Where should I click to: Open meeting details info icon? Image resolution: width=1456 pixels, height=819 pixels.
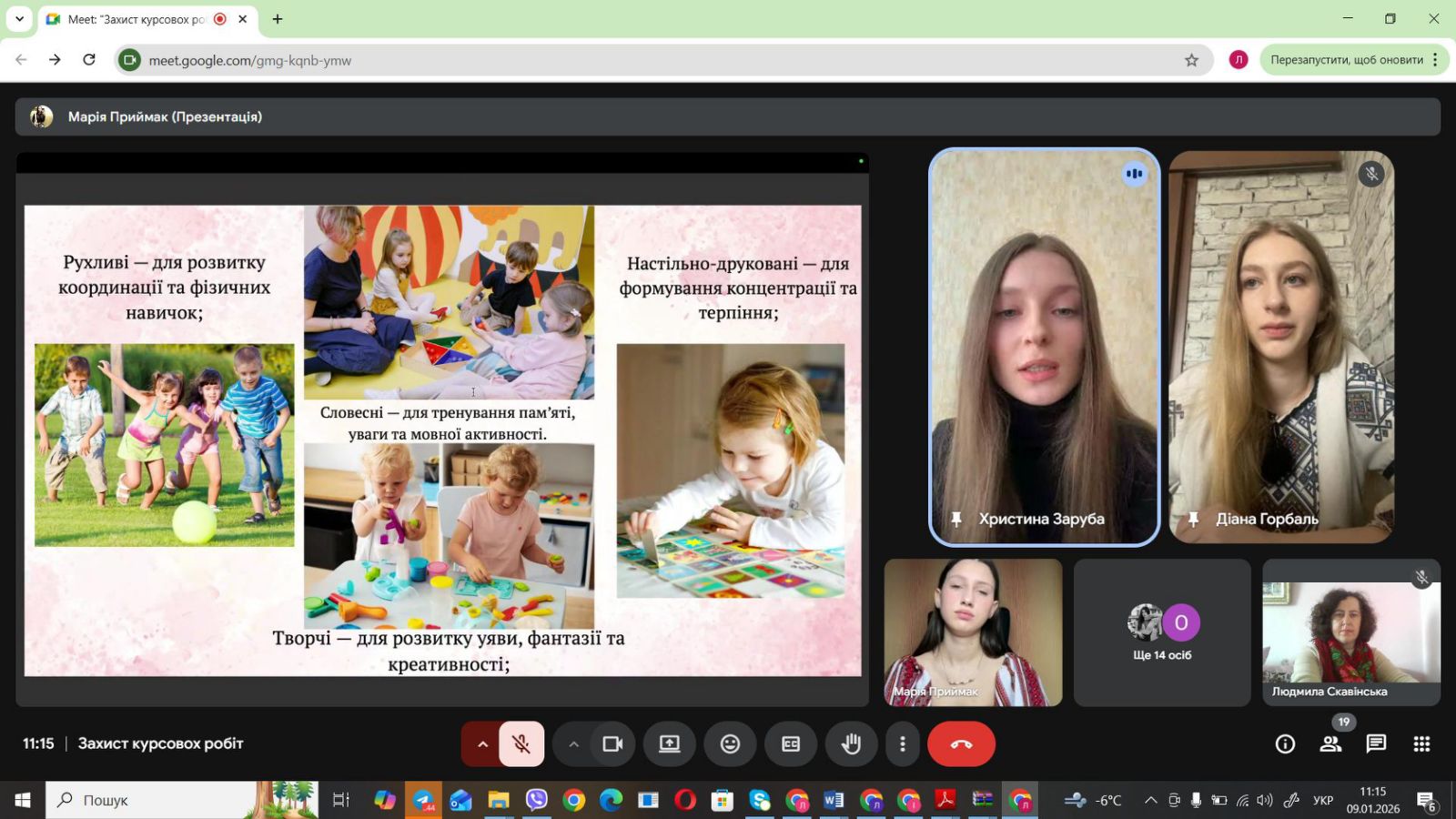pyautogui.click(x=1285, y=744)
